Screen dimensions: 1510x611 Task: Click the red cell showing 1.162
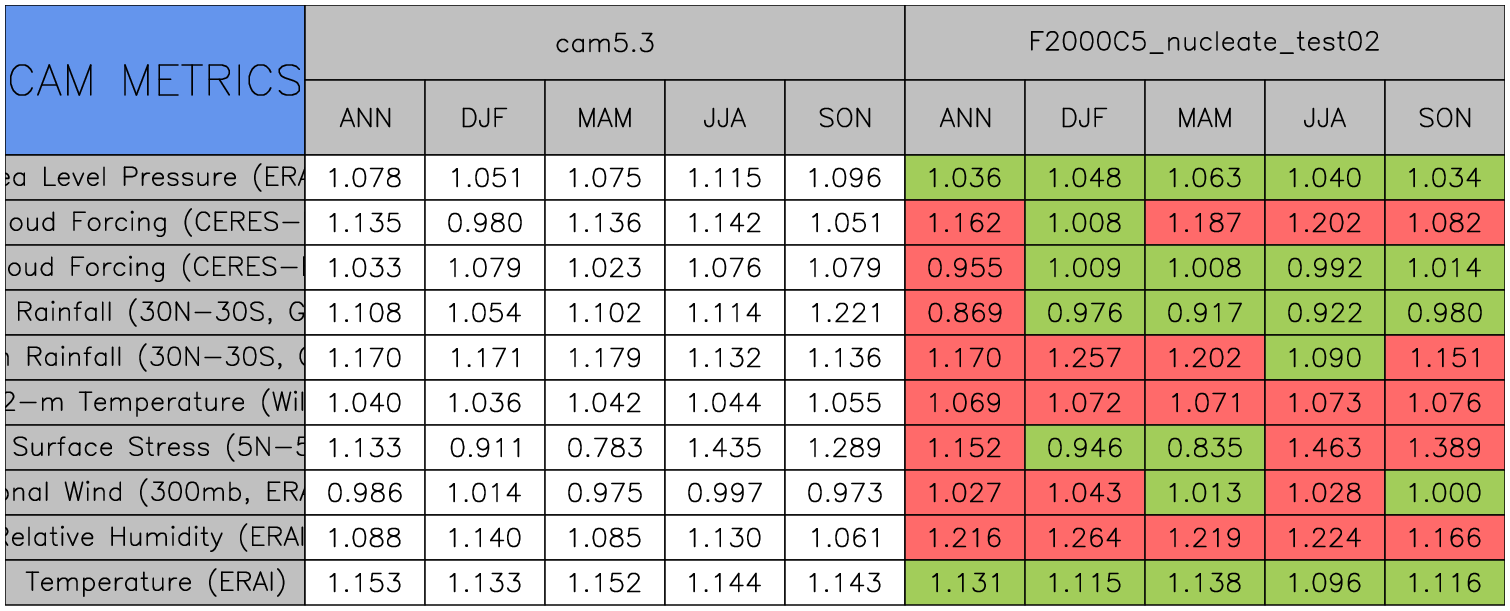tap(965, 223)
